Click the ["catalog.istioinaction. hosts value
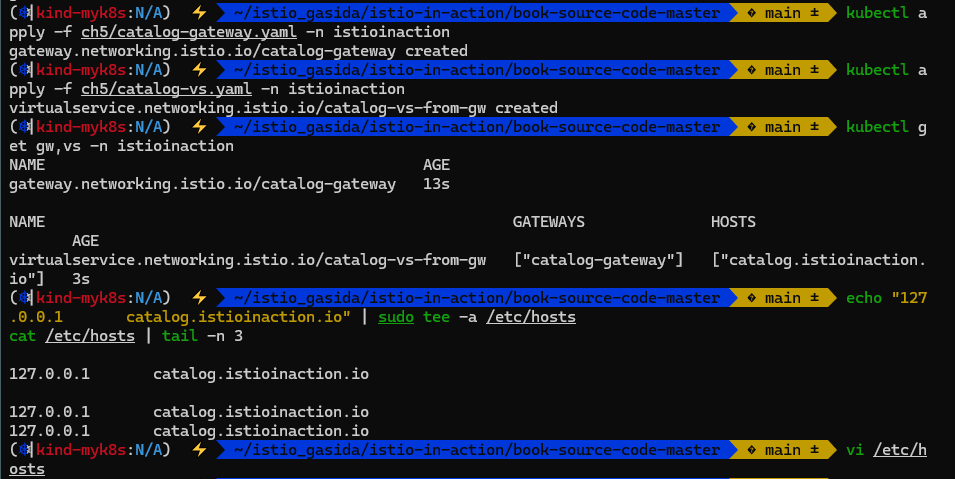This screenshot has height=479, width=955. 819,260
